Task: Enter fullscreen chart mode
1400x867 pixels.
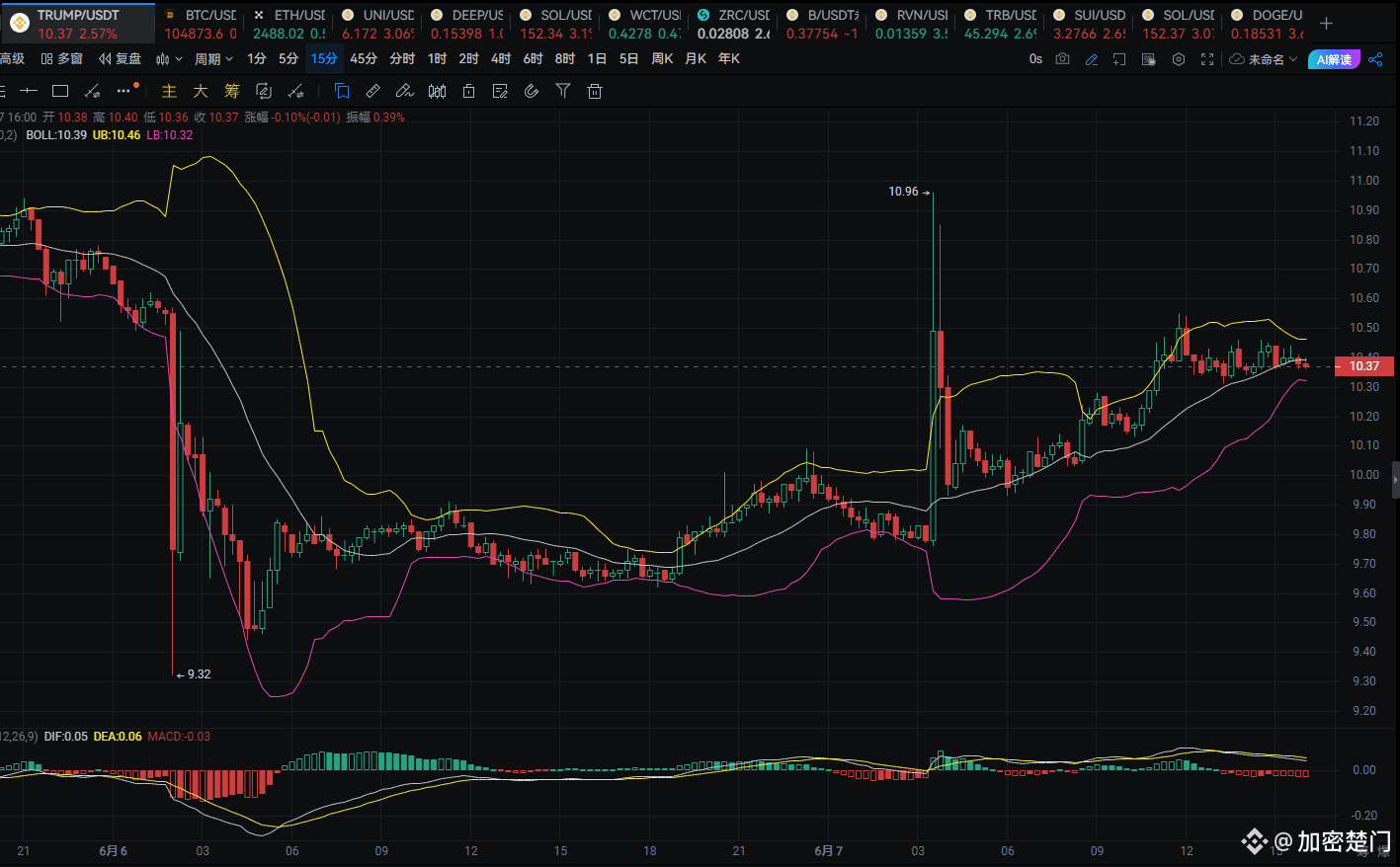Action: (1206, 59)
